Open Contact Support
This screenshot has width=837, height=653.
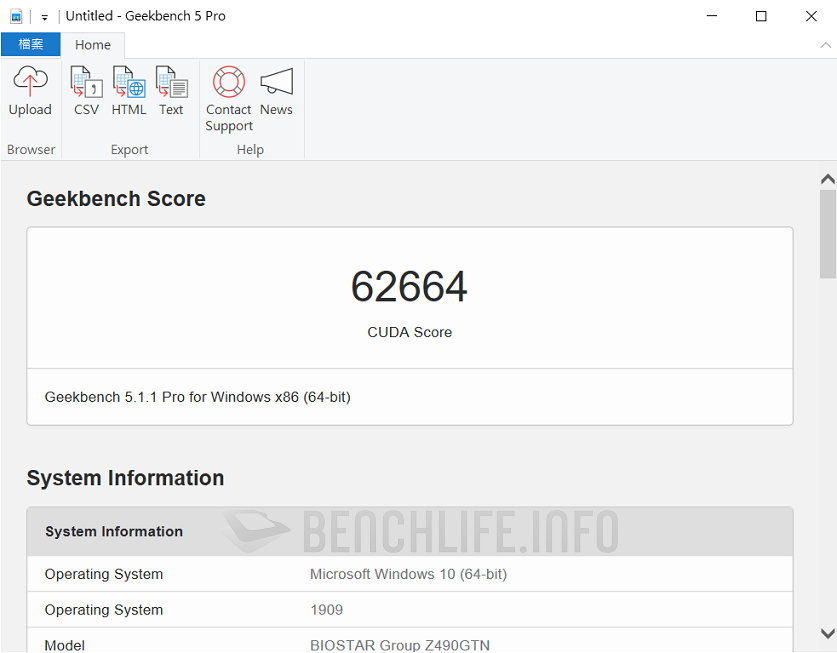228,92
